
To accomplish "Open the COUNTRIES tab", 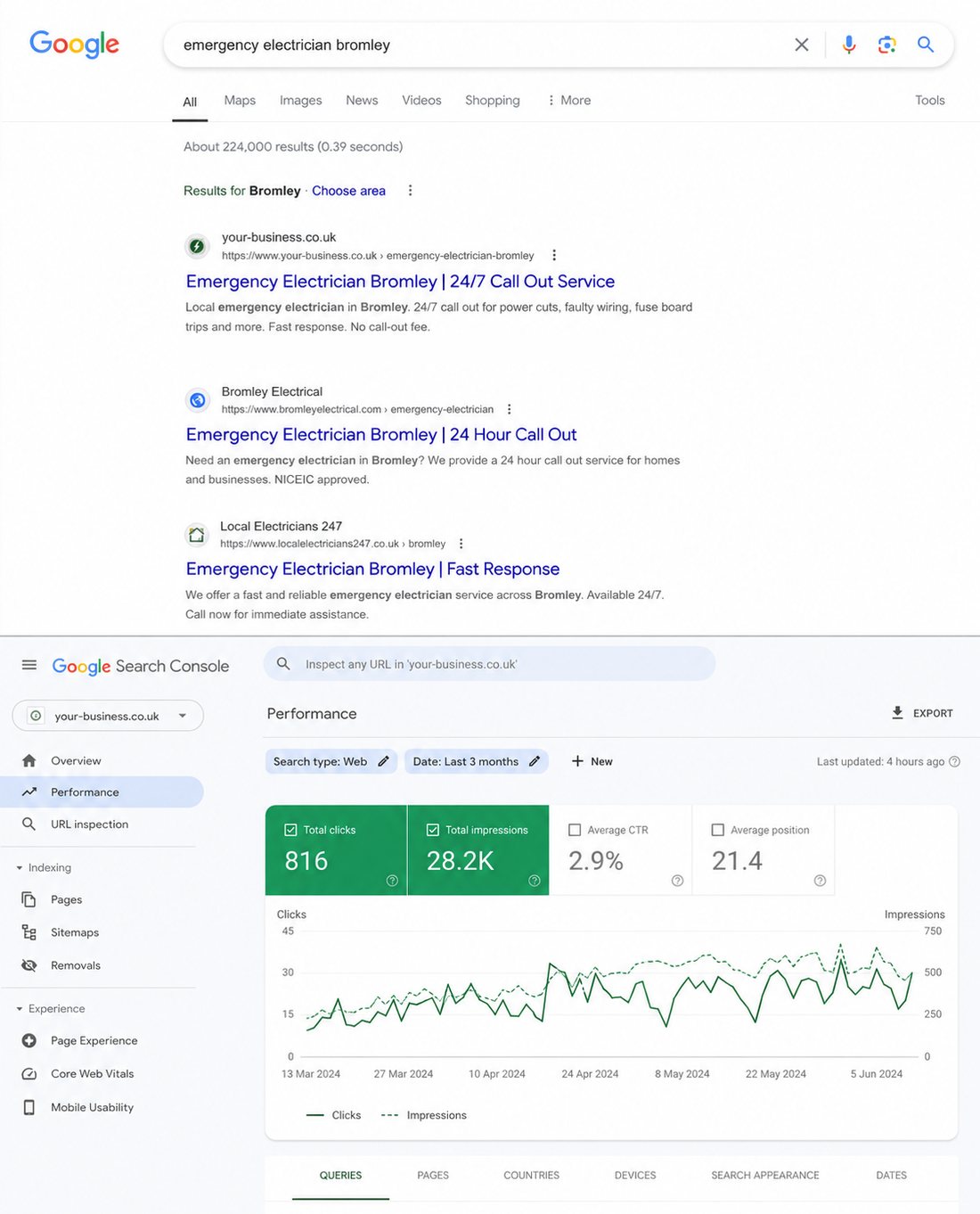I will pos(532,1175).
